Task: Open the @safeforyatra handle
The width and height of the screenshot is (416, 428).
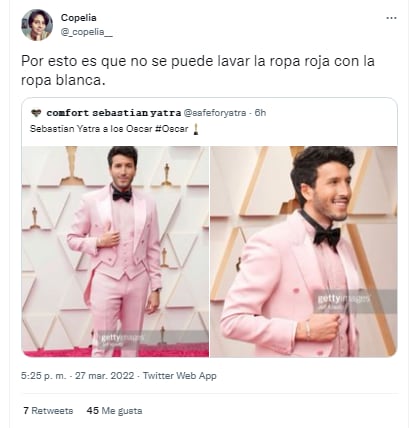Action: (x=215, y=113)
